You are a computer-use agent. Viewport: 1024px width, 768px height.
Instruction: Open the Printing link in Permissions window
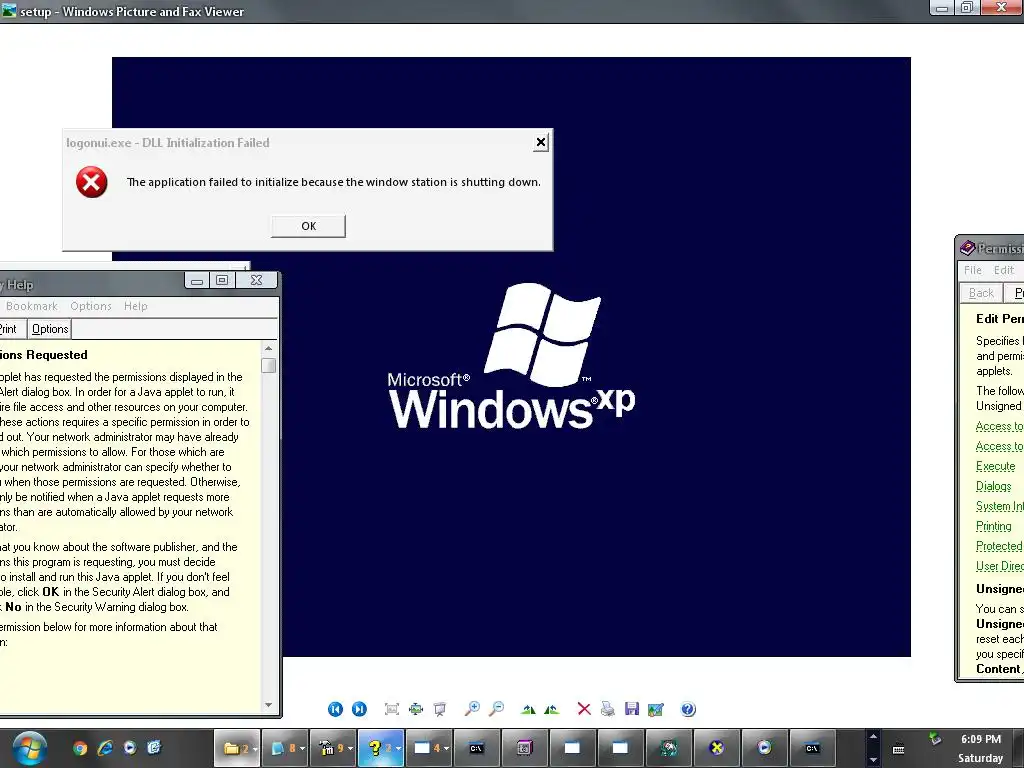pos(993,526)
